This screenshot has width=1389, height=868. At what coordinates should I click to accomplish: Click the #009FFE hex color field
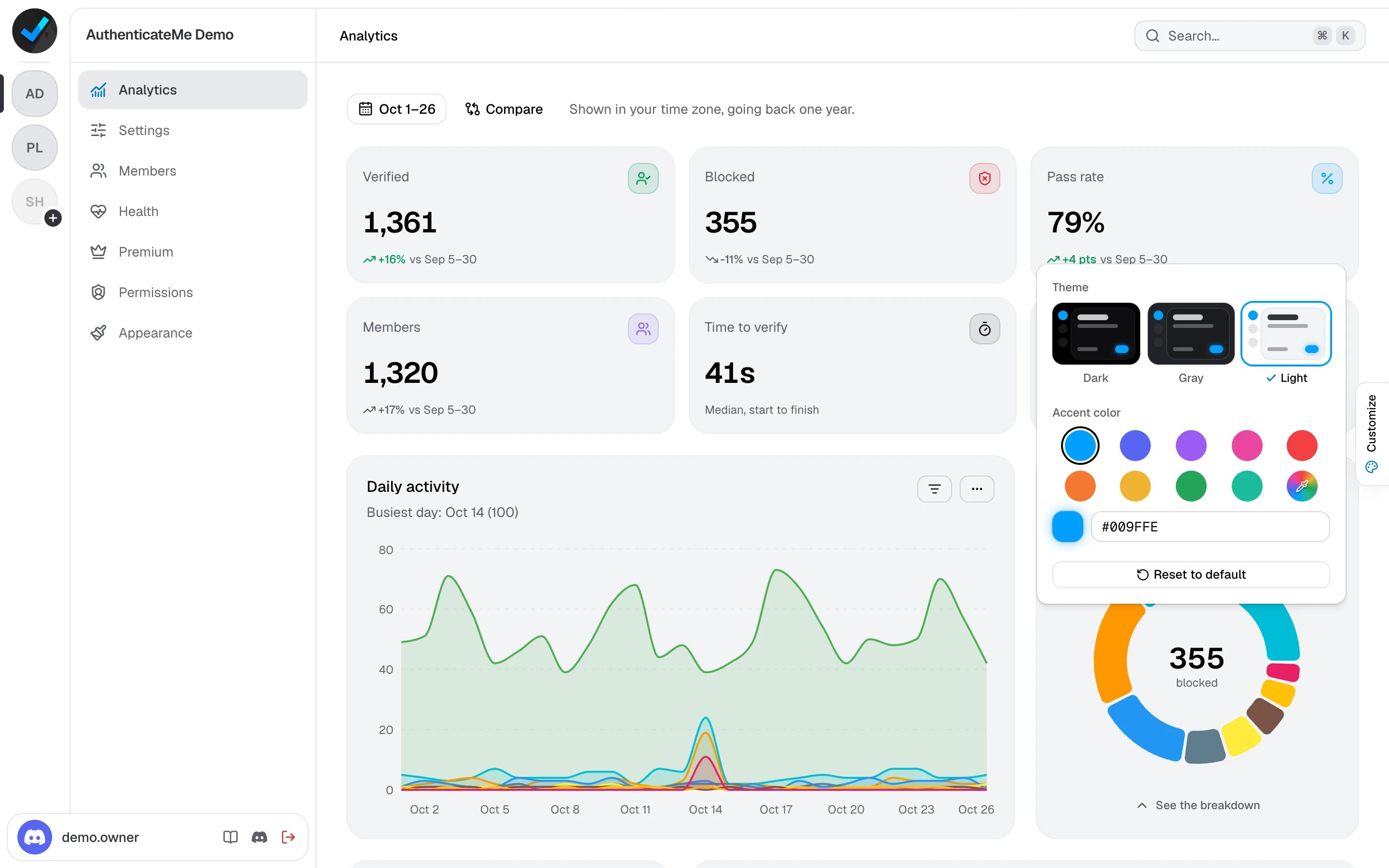coord(1210,527)
